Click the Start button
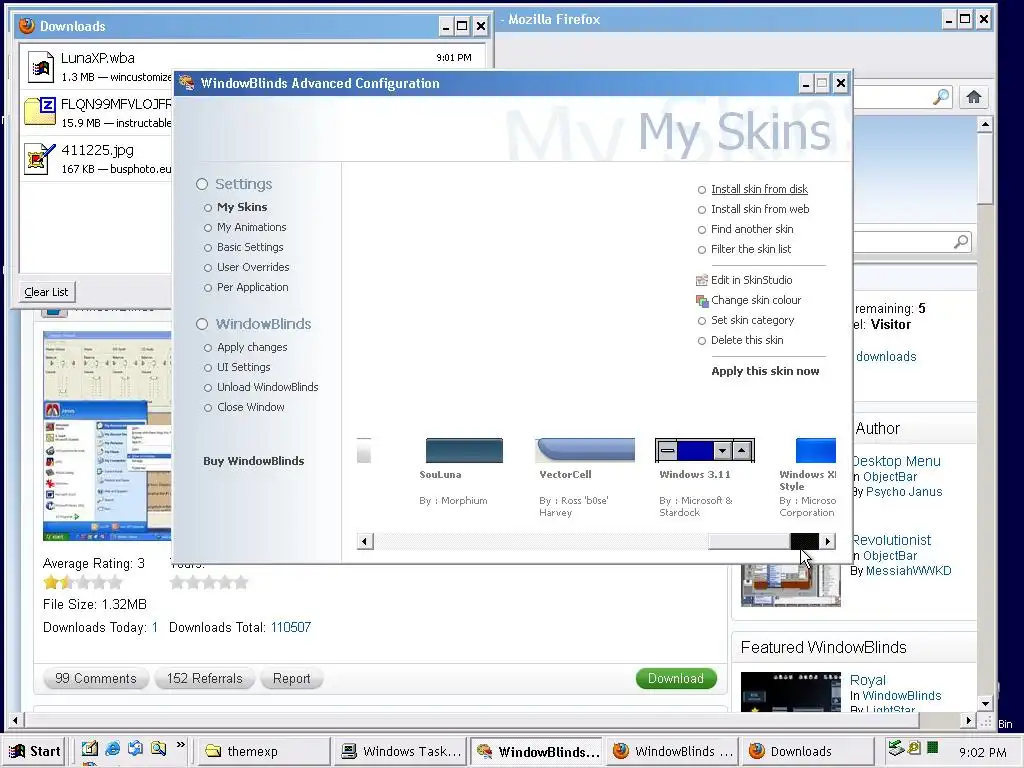Viewport: 1024px width, 768px height. point(35,751)
